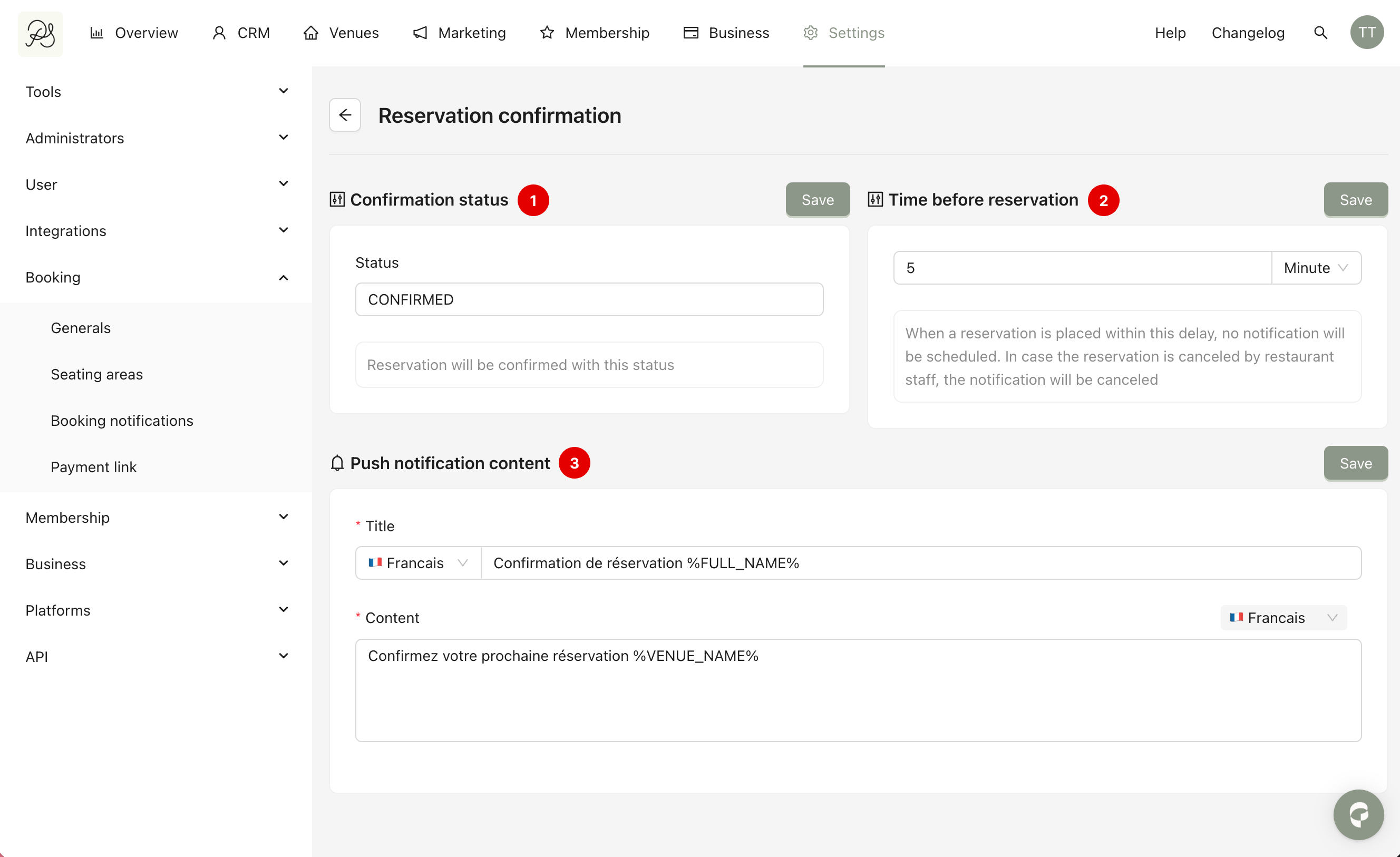Click the app logo in header
This screenshot has width=1400, height=857.
click(41, 33)
